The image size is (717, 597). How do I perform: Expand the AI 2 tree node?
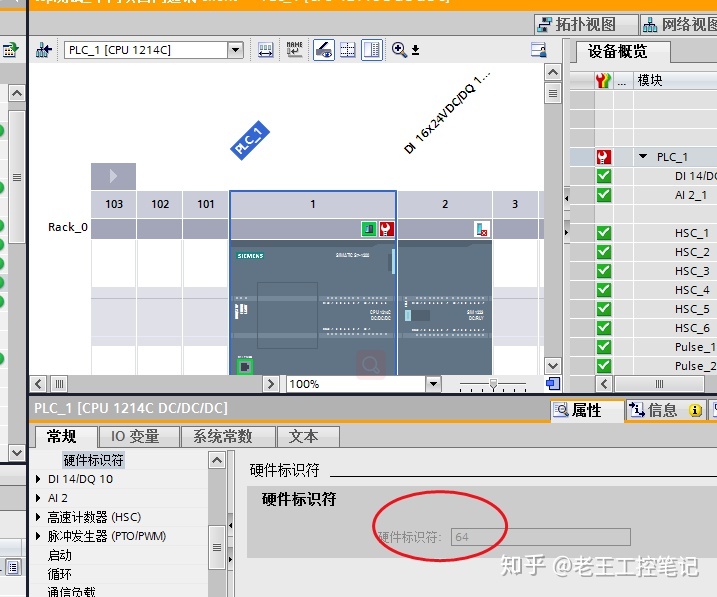click(x=38, y=498)
